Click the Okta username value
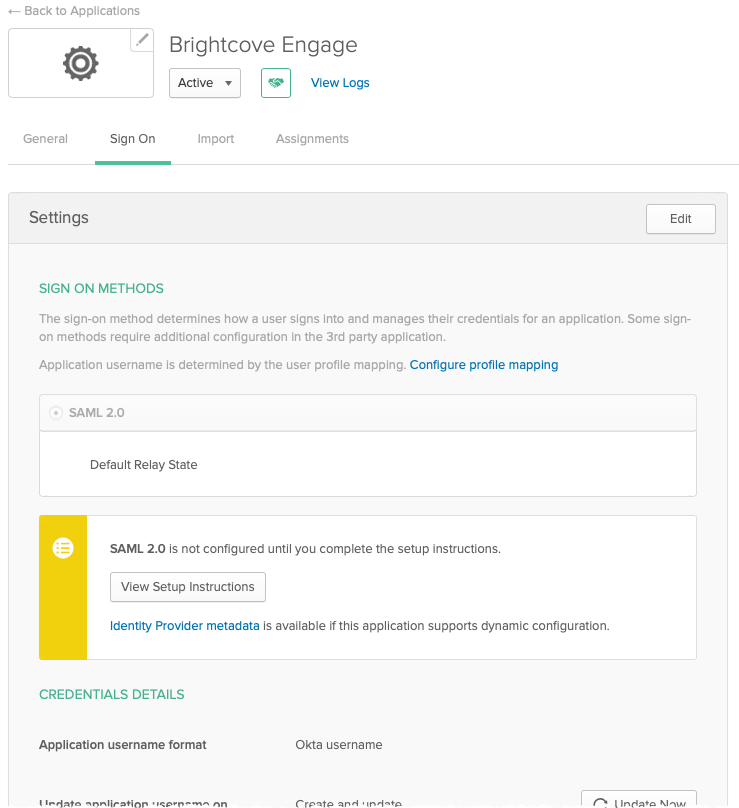The image size is (739, 808). click(339, 745)
